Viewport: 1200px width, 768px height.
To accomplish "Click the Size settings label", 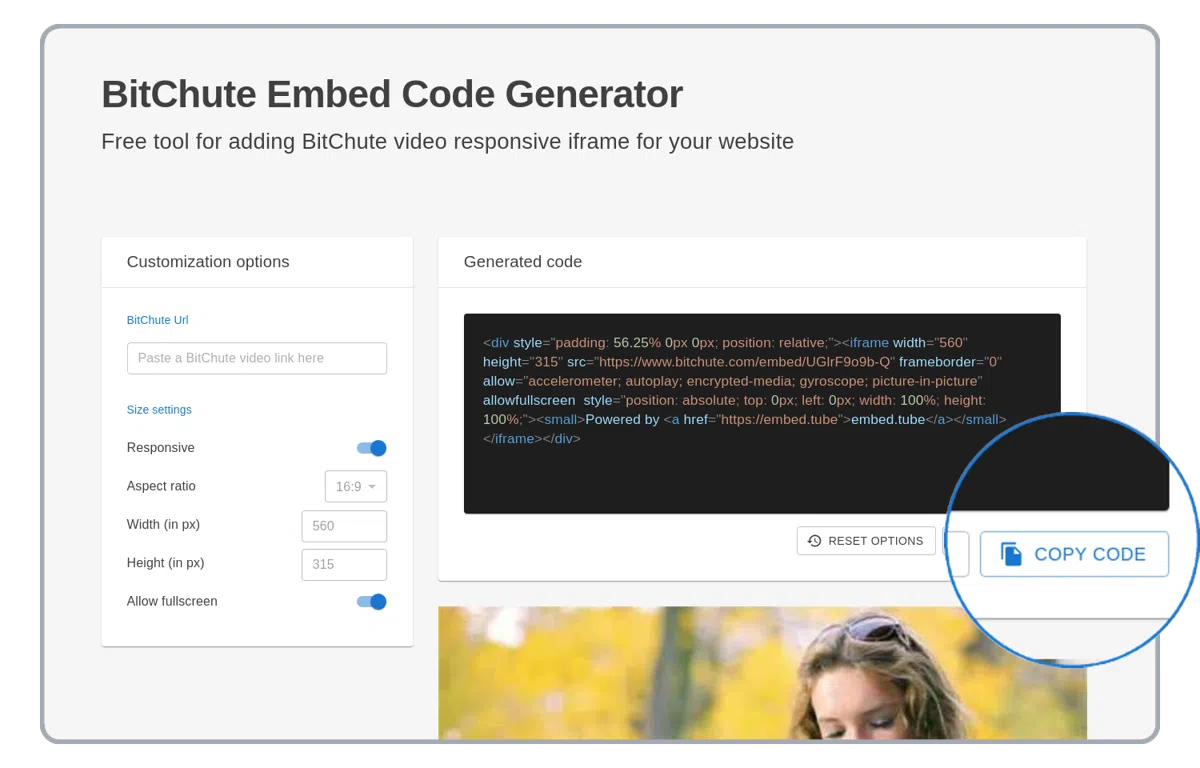I will click(159, 410).
